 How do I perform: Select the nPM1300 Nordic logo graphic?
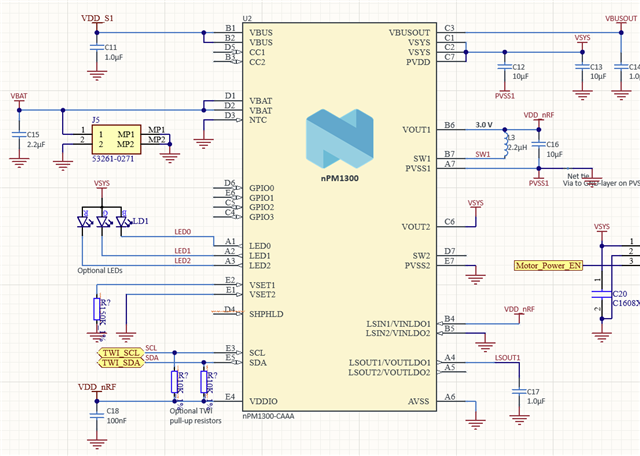coord(340,139)
